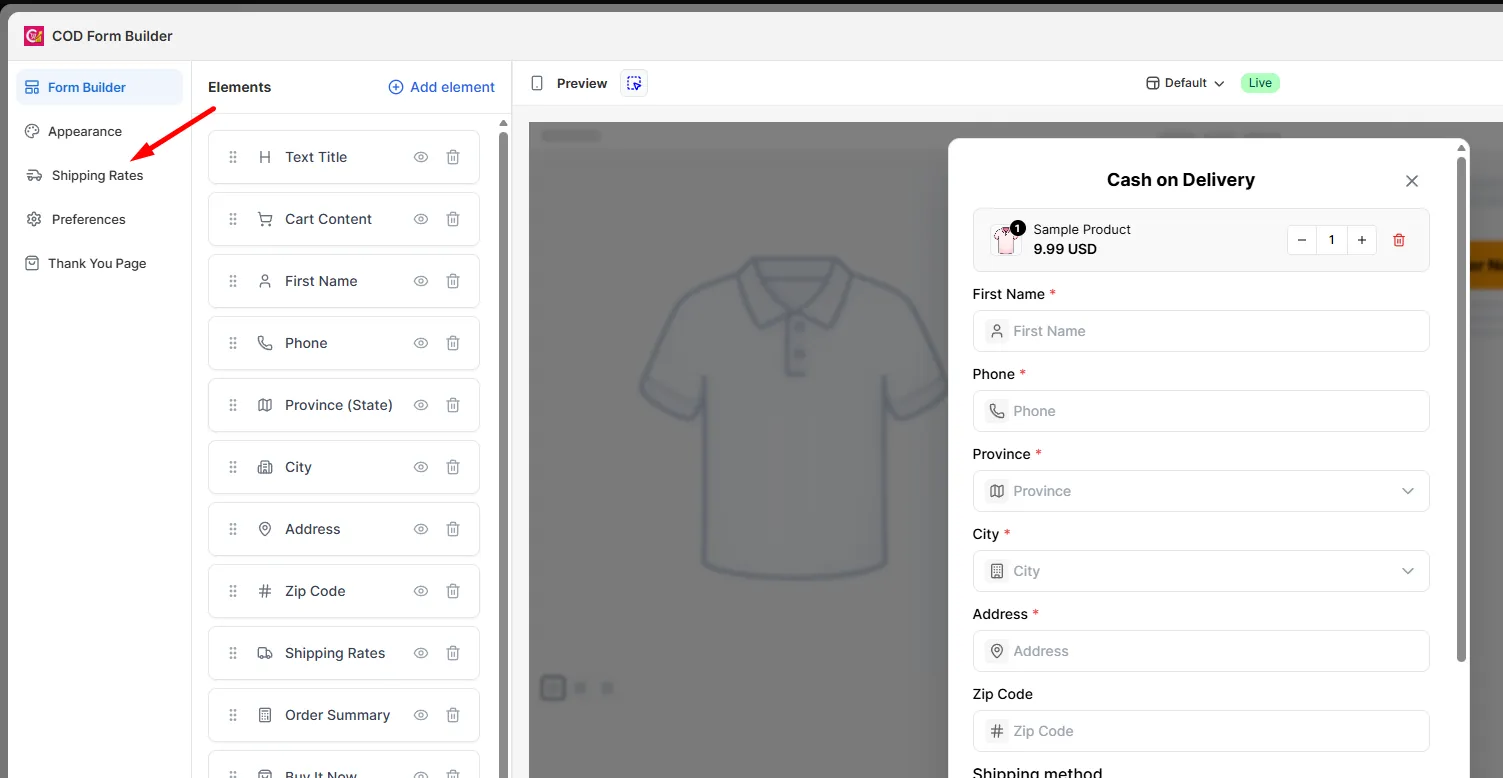This screenshot has width=1503, height=778.
Task: Delete the Shipping Rates element
Action: [x=453, y=653]
